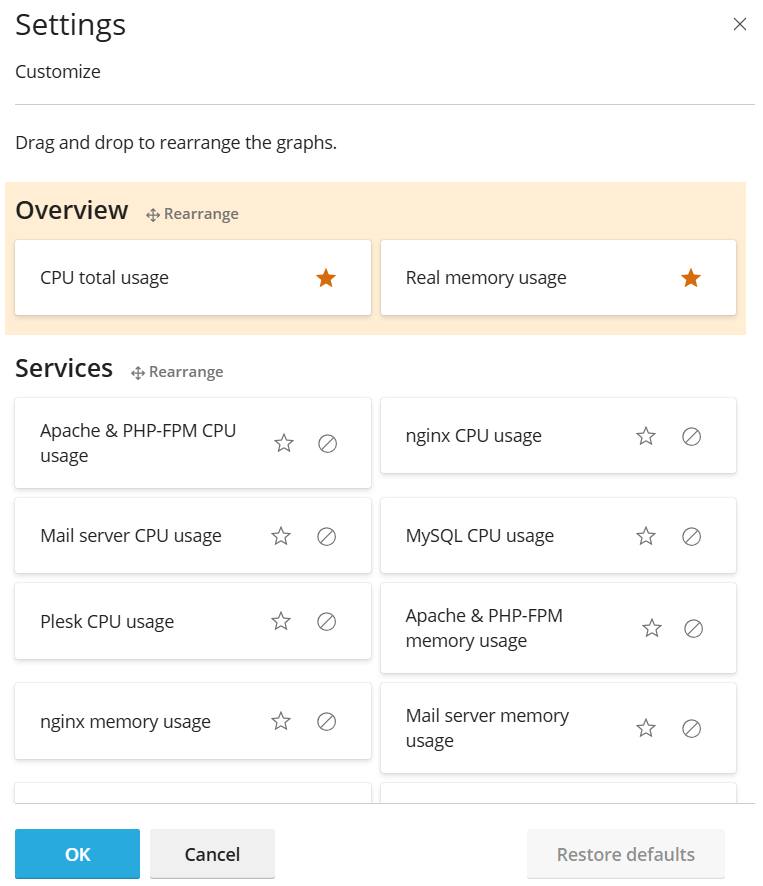Viewport: 763px width, 886px height.
Task: Hide the Apache & PHP-FPM CPU usage graph
Action: click(327, 444)
